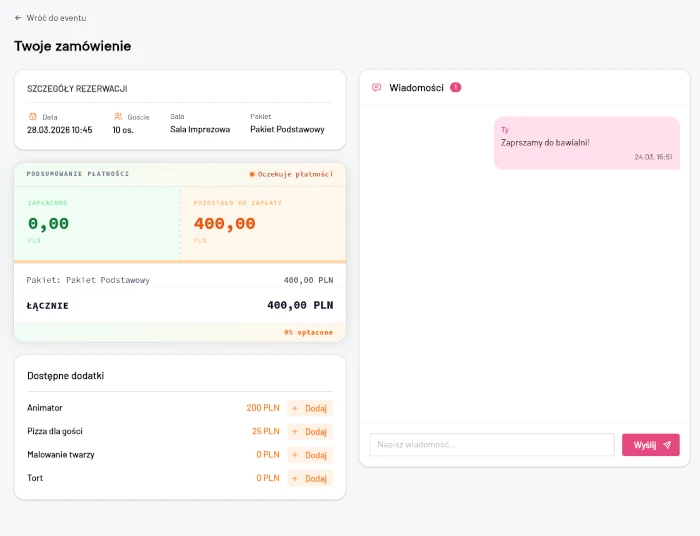Click the paper plane icon on Wyślij
The height and width of the screenshot is (536, 700).
click(667, 445)
